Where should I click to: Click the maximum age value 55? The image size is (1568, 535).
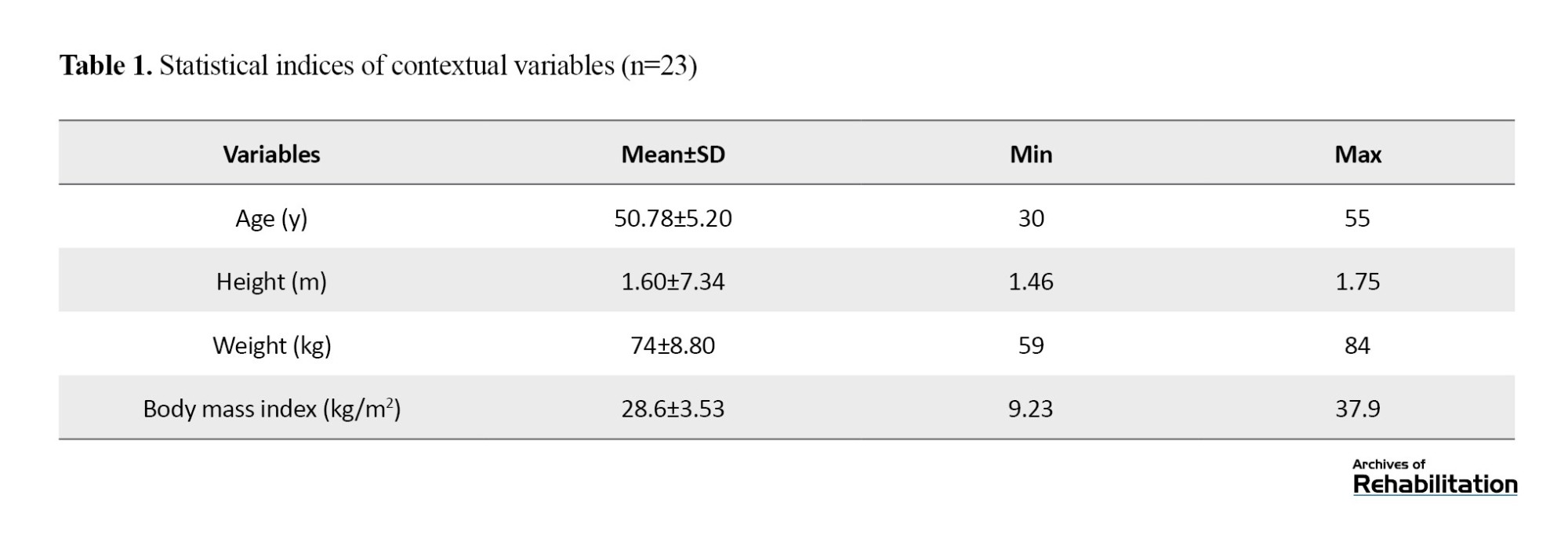pos(1357,218)
